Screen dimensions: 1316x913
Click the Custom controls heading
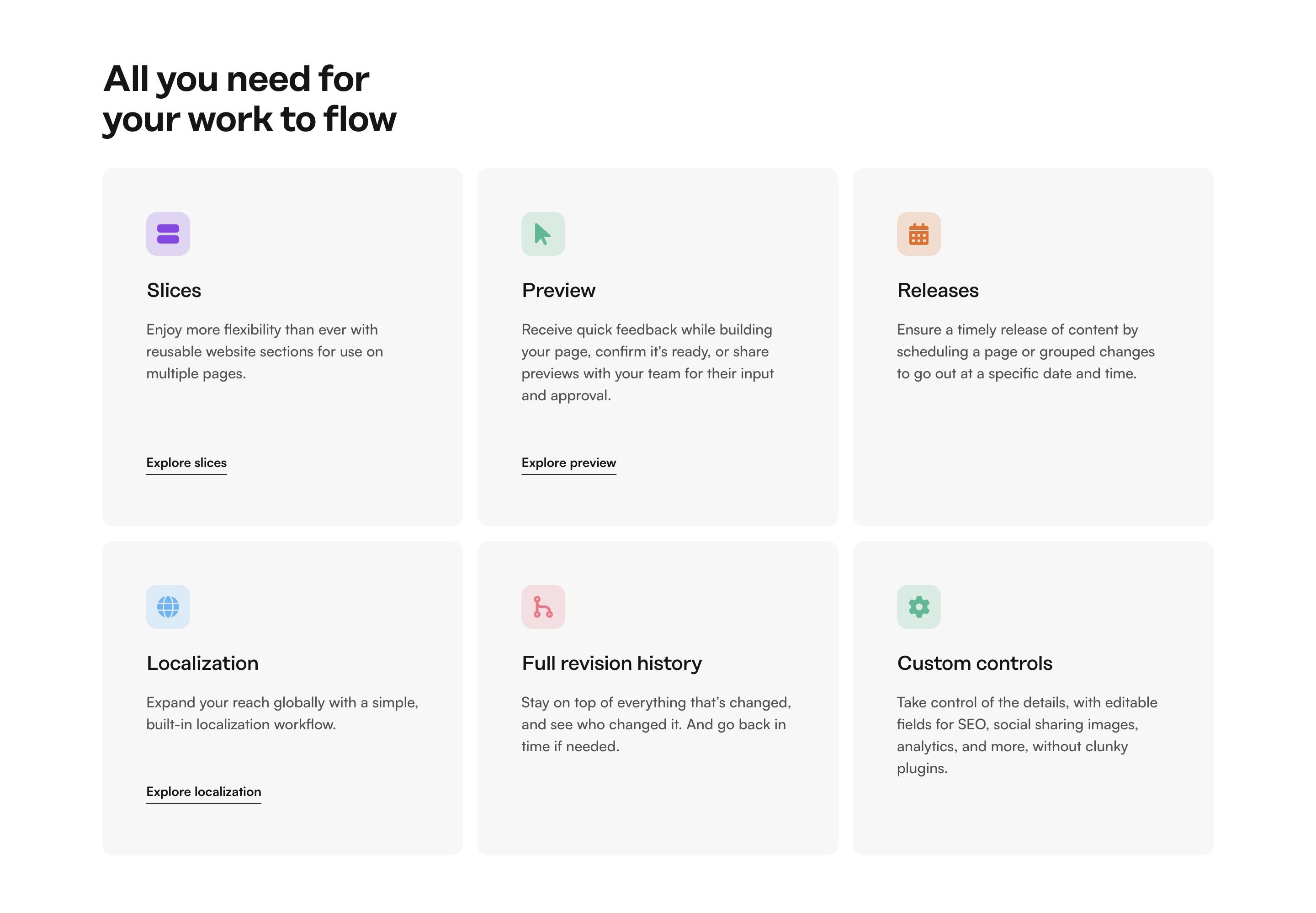[x=974, y=663]
